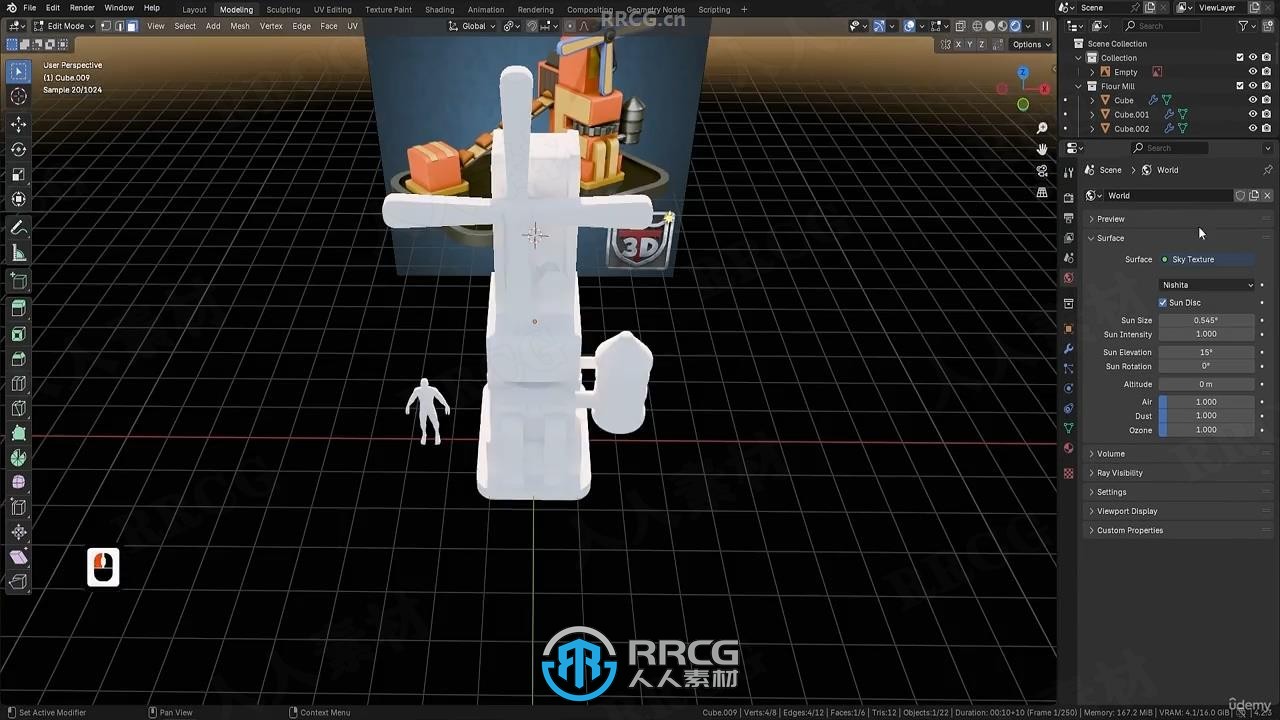Expand the Viewport Display panel

point(1127,511)
